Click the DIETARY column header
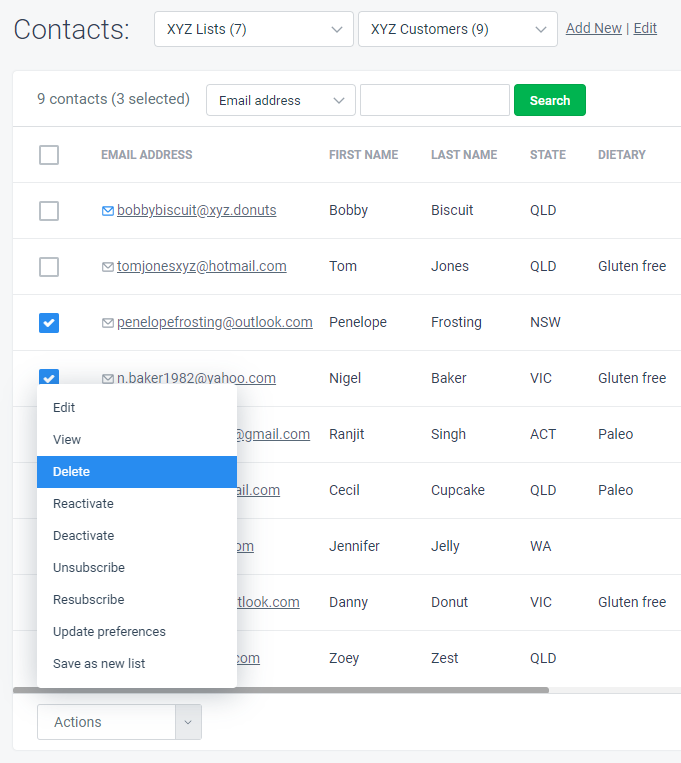The height and width of the screenshot is (763, 681). tap(622, 155)
